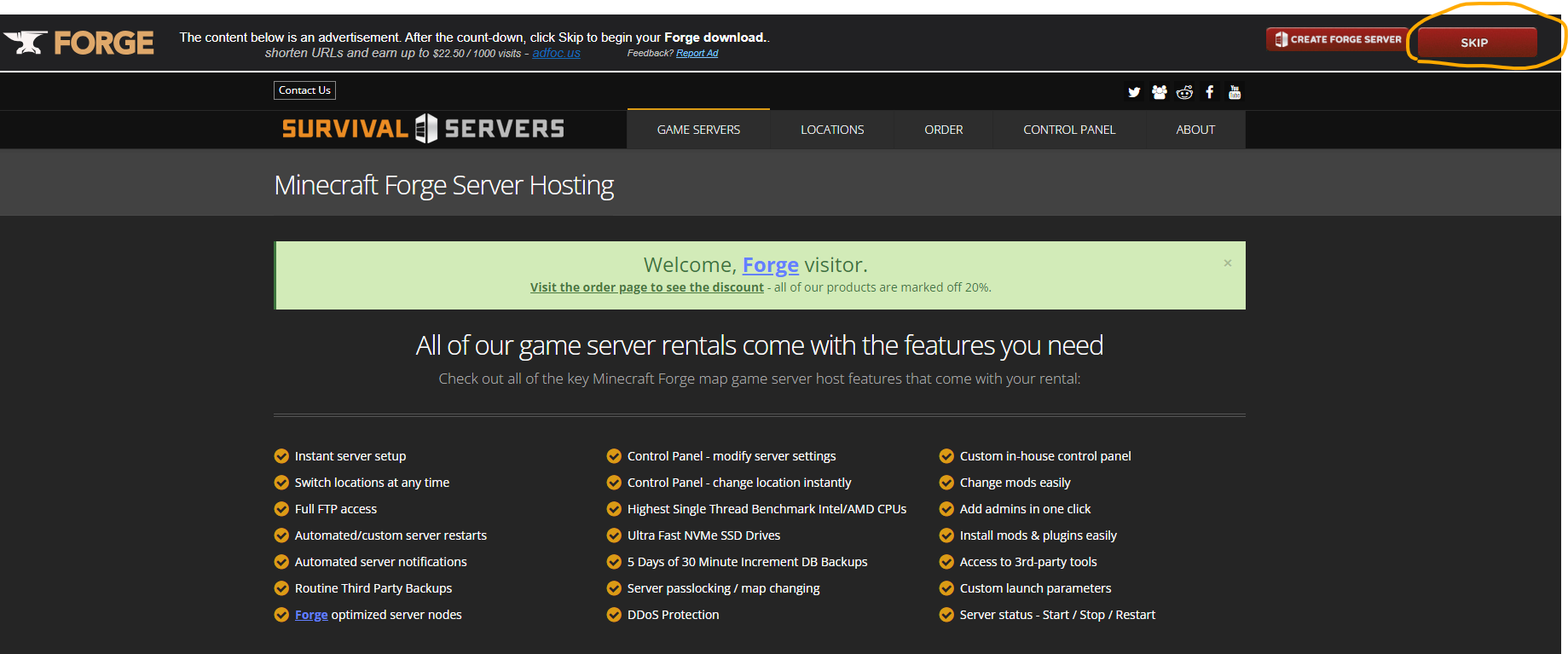Click the 'Instant server setup' feature text
1568x654 pixels.
click(x=350, y=456)
